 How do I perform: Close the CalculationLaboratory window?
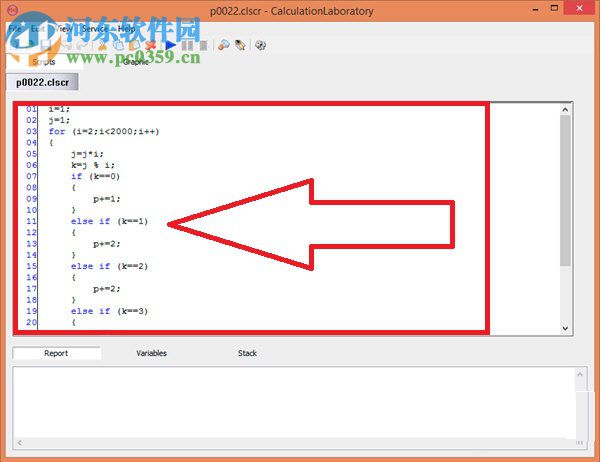(579, 8)
